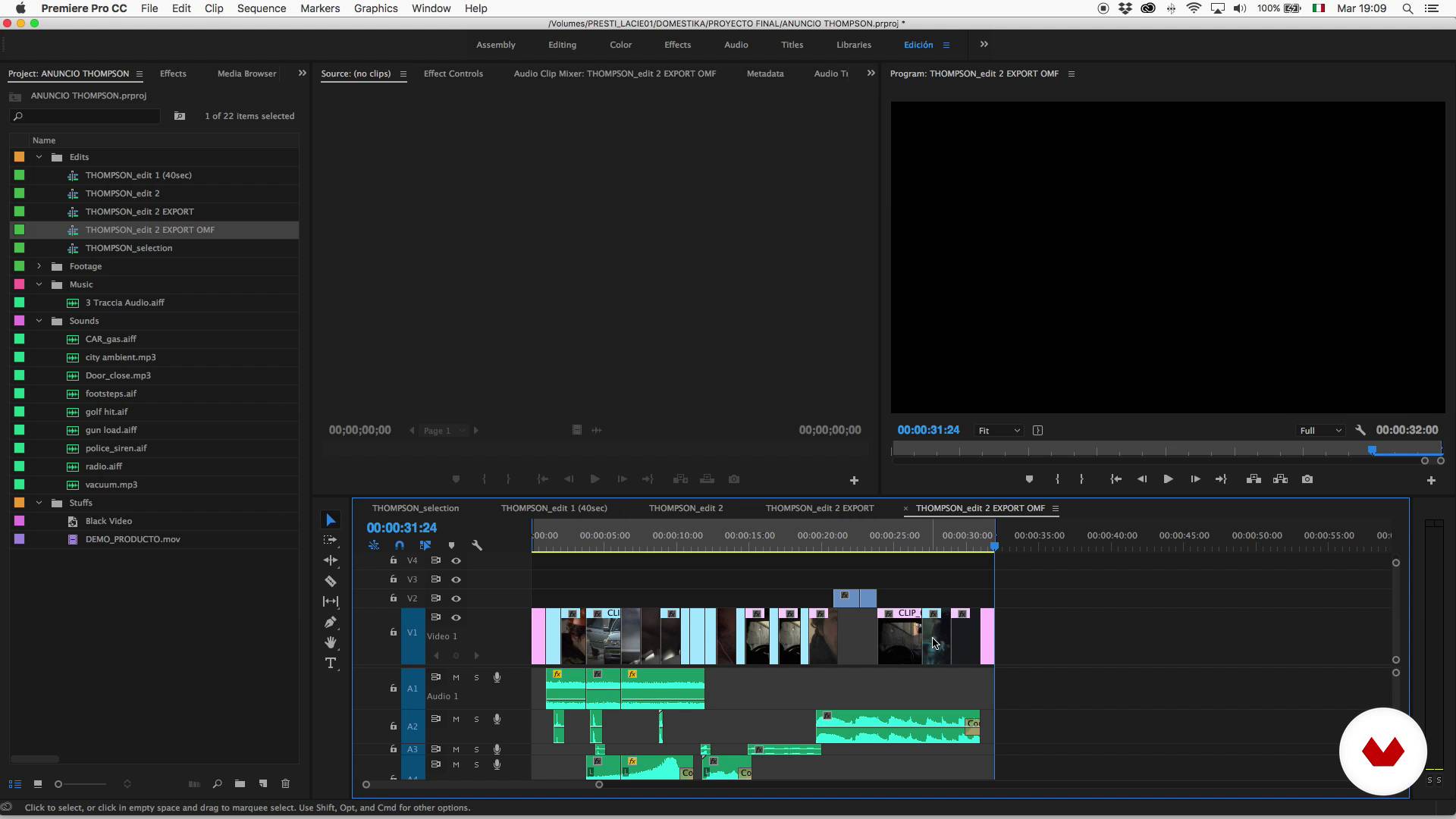
Task: Open Program monitor button editor plus
Action: pyautogui.click(x=1431, y=480)
